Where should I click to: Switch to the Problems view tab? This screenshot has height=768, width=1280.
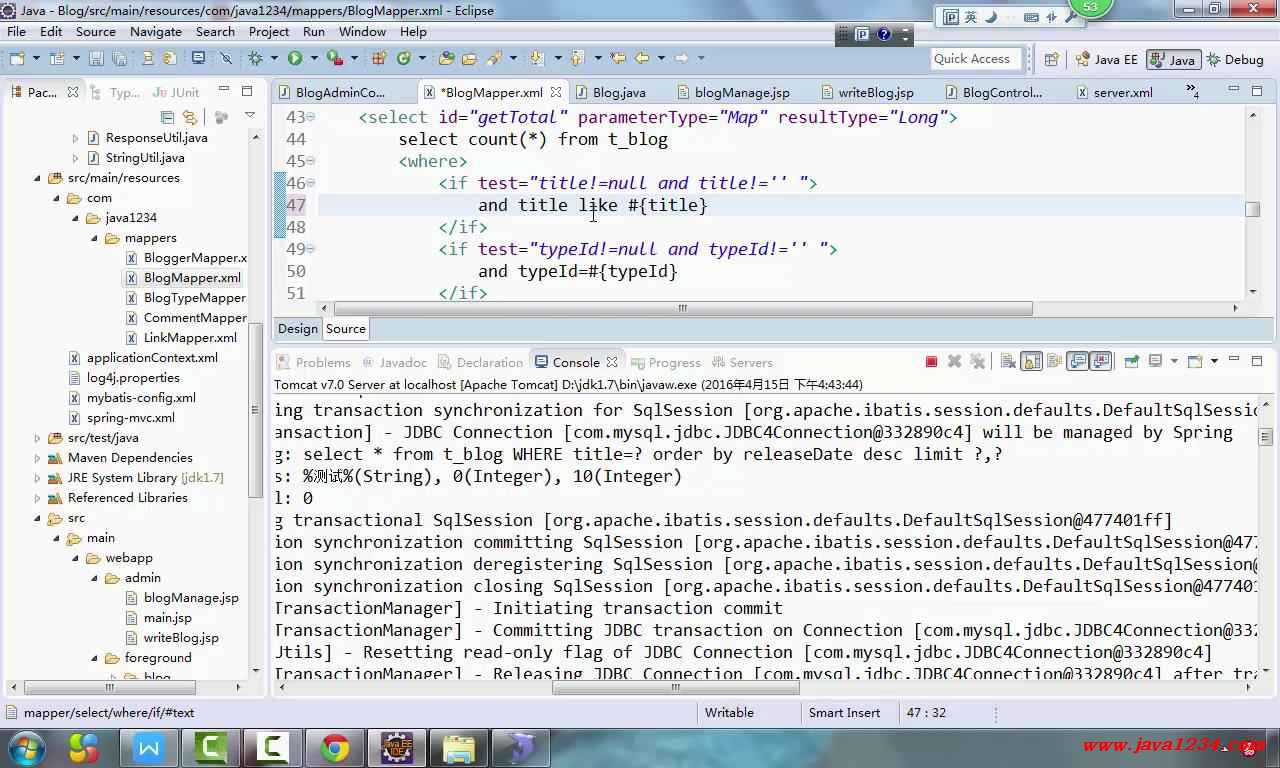click(x=314, y=362)
